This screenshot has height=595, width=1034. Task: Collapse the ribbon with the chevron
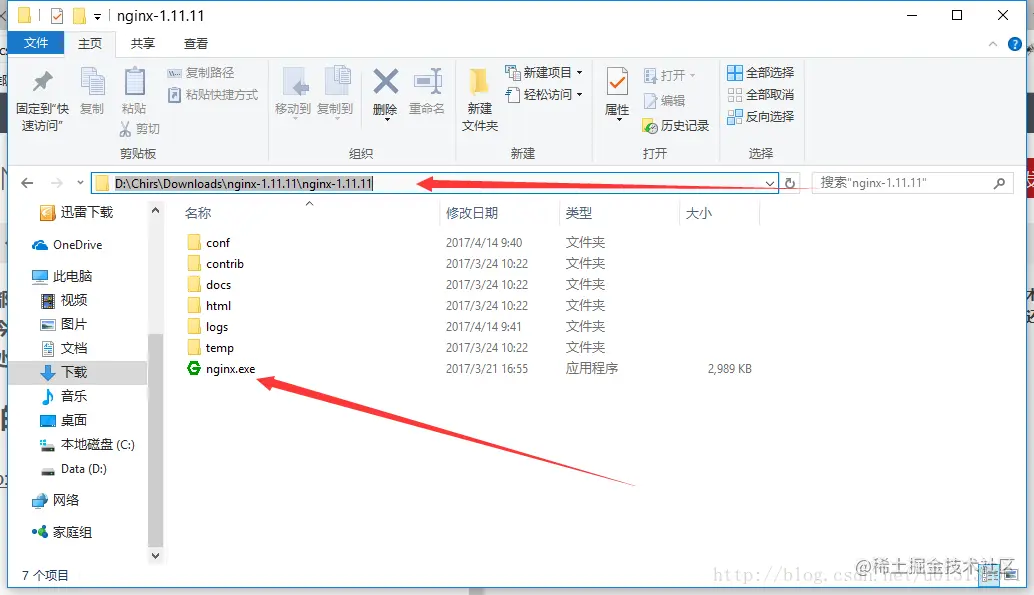coord(992,44)
